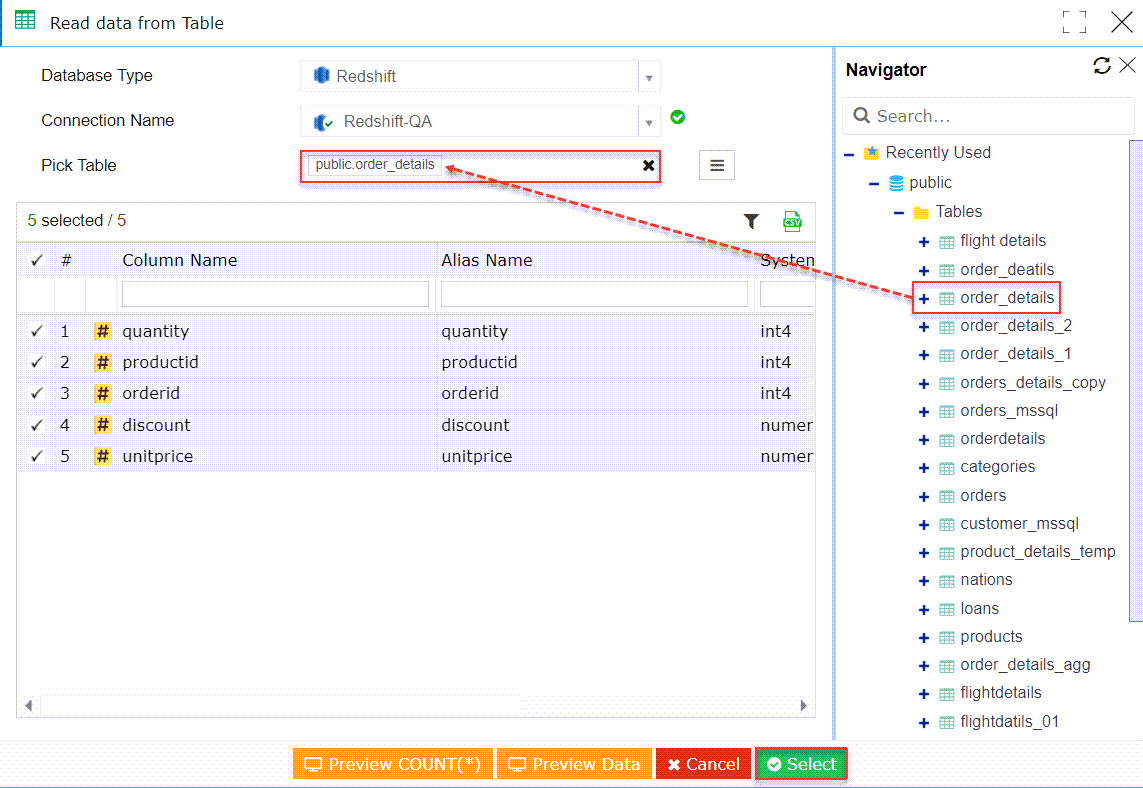
Task: Export columns with the CSV icon
Action: point(792,221)
